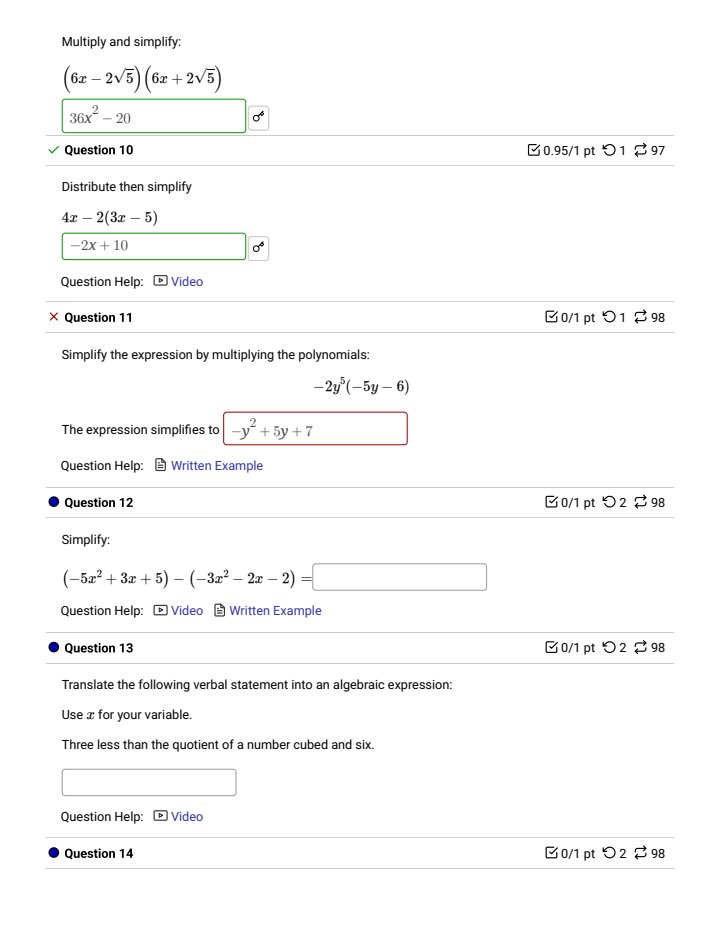This screenshot has width=720, height=931.
Task: Click the answer box containing −y²+5y+7
Action: 315,428
